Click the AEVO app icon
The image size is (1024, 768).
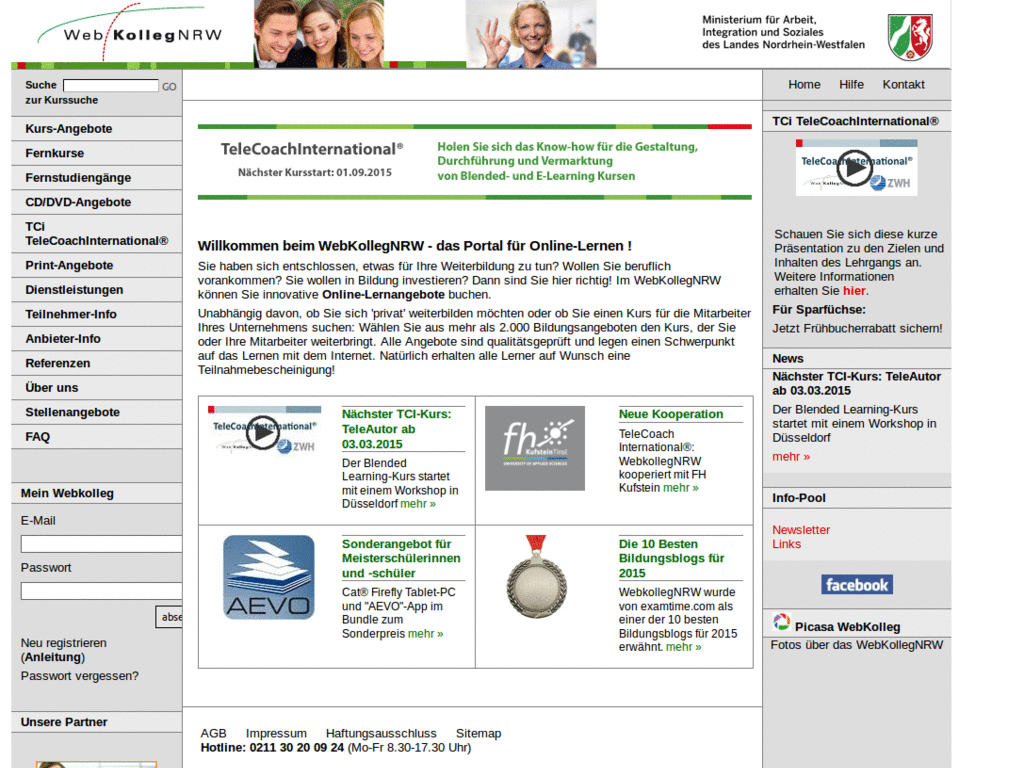click(268, 577)
